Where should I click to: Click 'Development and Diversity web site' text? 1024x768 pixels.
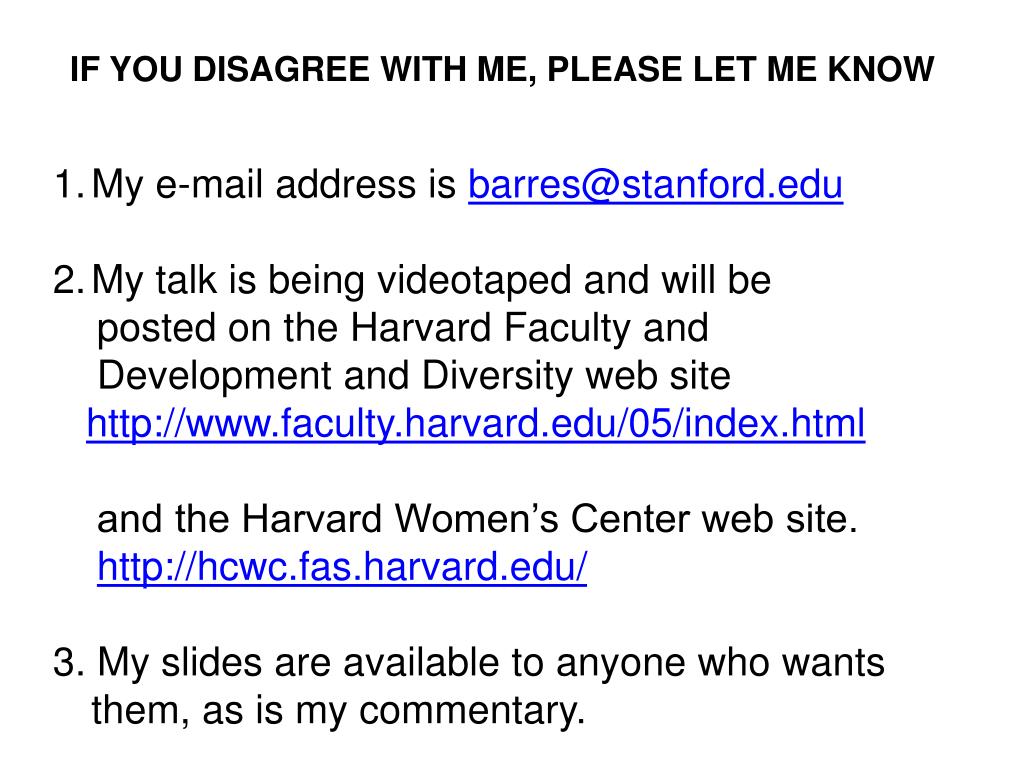[x=414, y=376]
